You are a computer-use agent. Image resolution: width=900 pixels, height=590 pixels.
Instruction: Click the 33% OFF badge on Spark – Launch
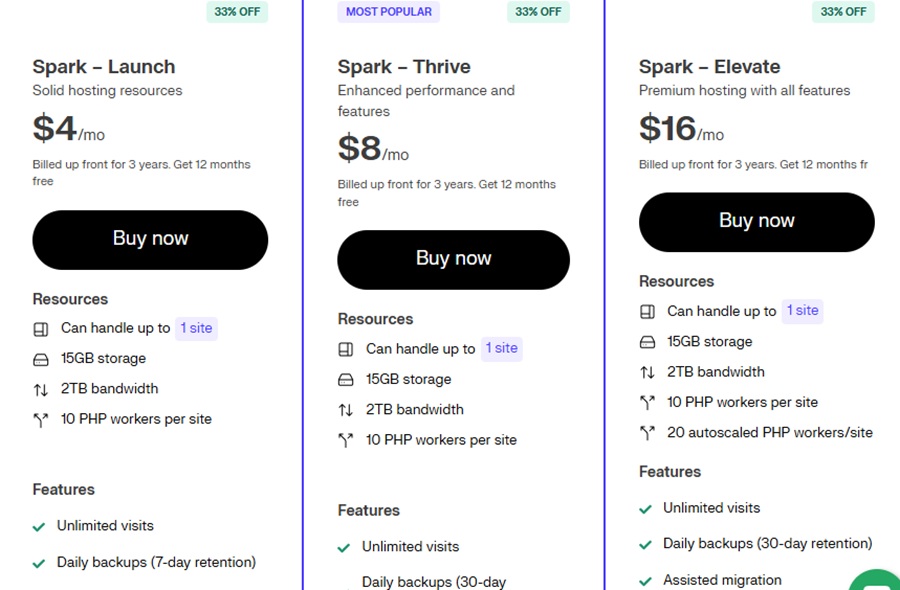click(237, 12)
